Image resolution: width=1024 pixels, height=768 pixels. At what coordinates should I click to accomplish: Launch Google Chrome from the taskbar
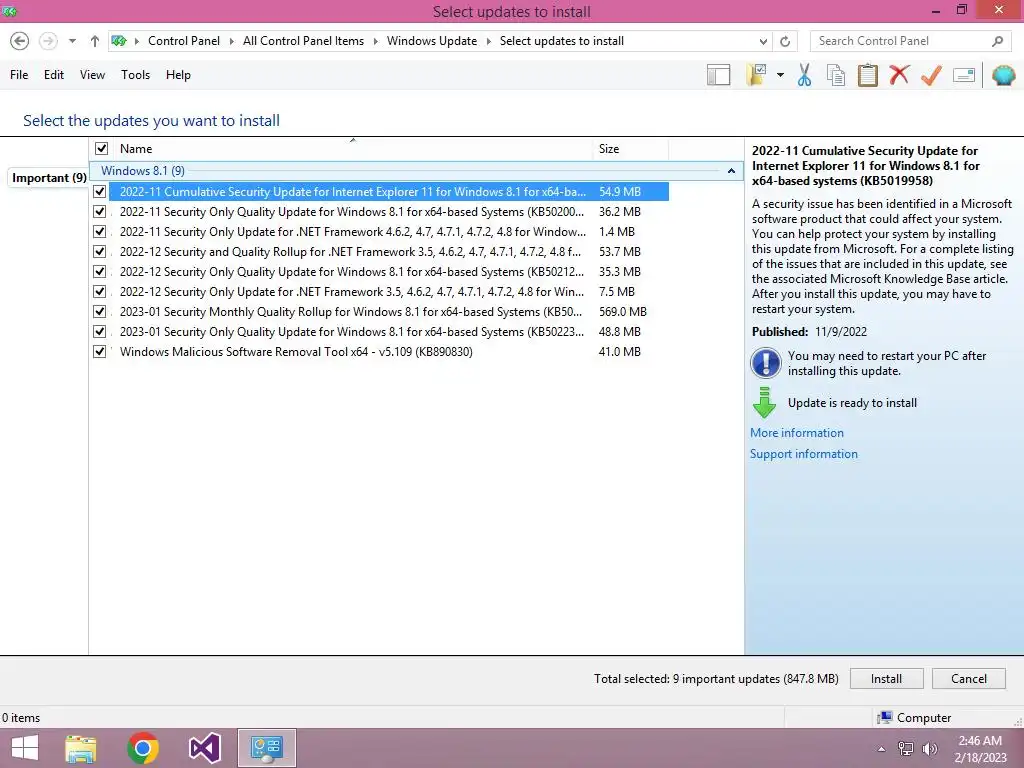(143, 748)
